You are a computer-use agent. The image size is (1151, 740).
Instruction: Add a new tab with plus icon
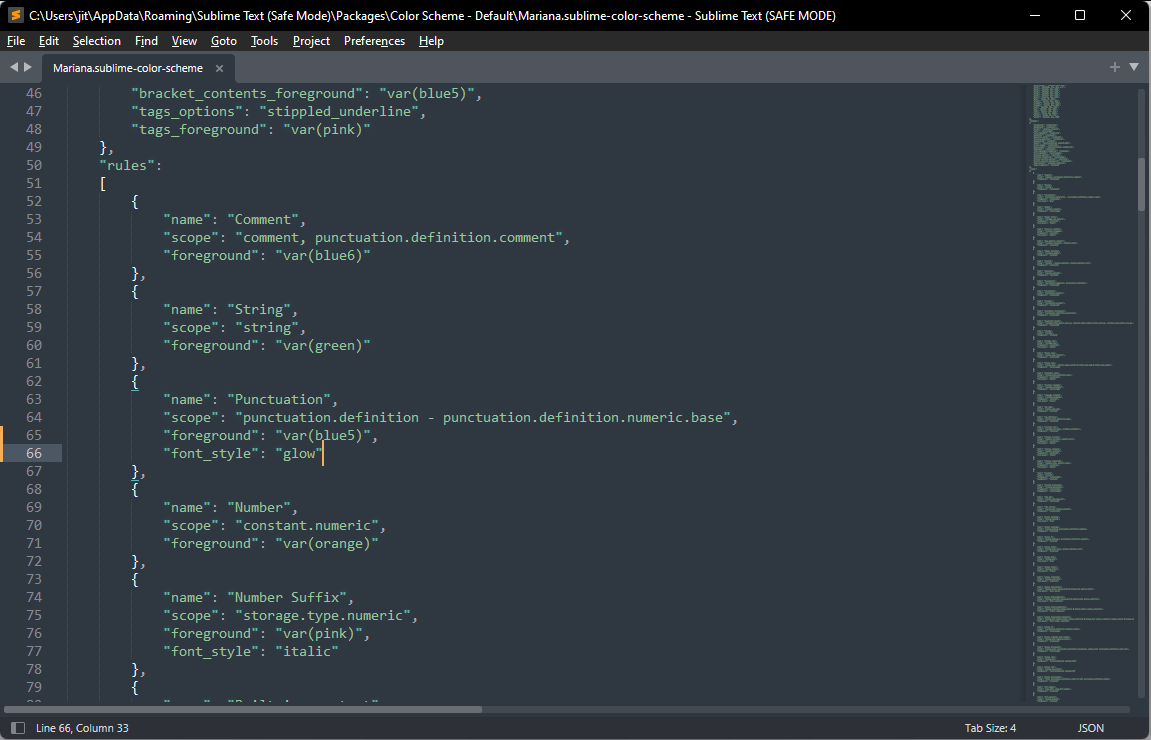pyautogui.click(x=1114, y=67)
